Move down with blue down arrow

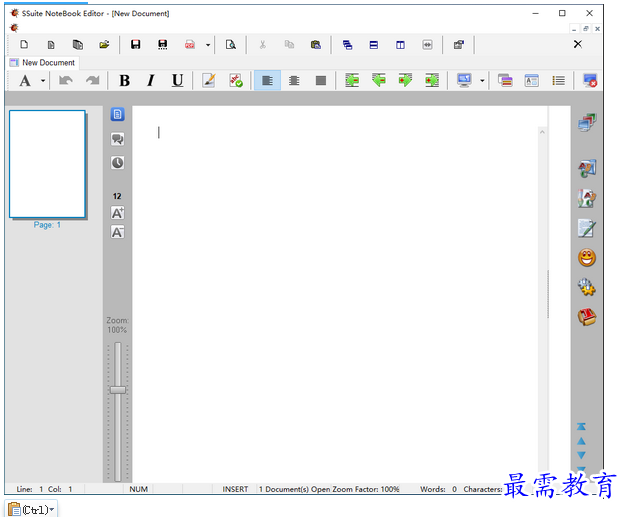coord(581,455)
